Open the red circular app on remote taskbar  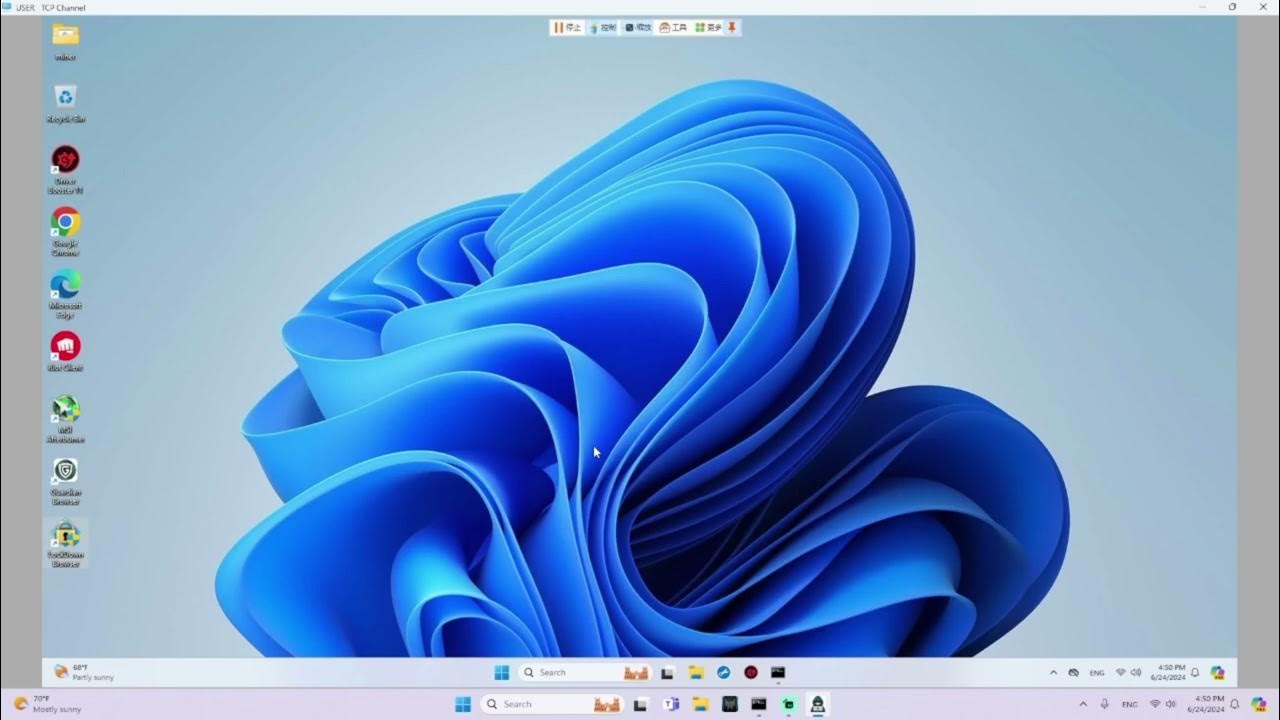click(x=751, y=672)
